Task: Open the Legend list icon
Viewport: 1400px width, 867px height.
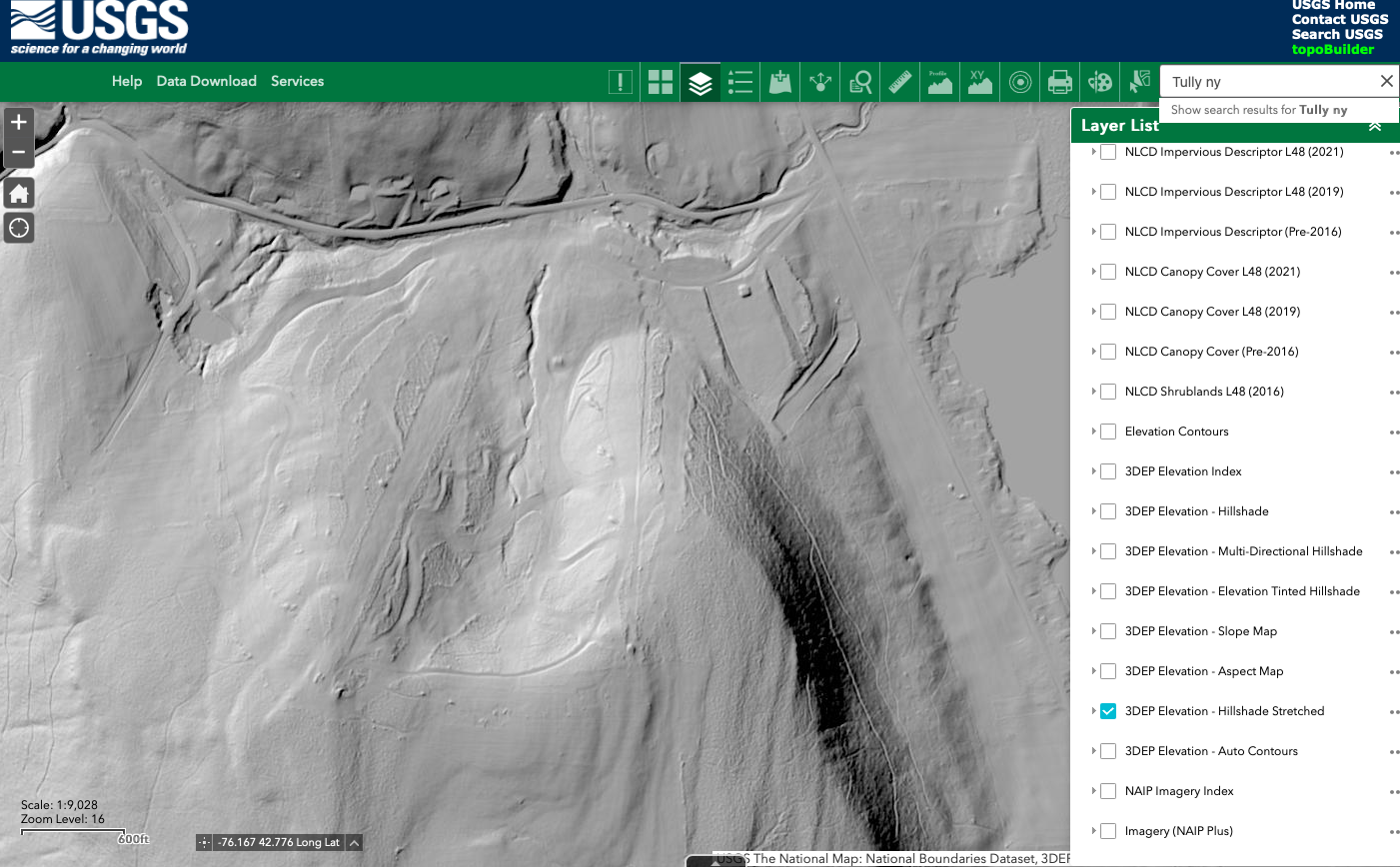Action: tap(740, 82)
